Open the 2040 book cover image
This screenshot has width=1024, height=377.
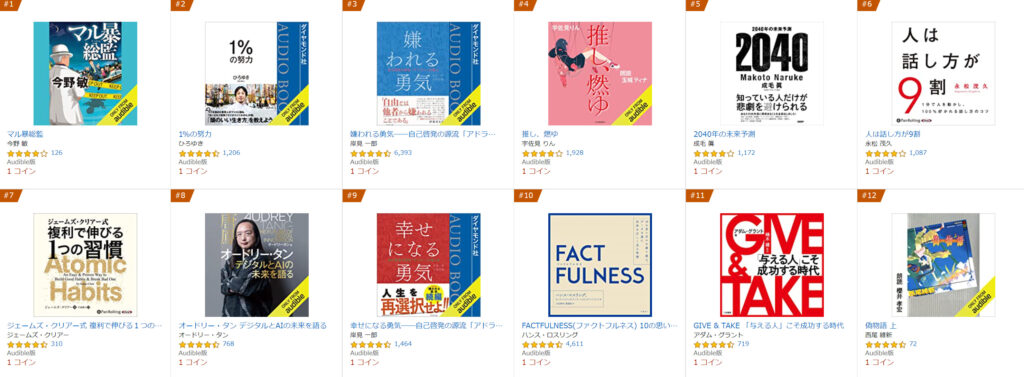(x=771, y=73)
